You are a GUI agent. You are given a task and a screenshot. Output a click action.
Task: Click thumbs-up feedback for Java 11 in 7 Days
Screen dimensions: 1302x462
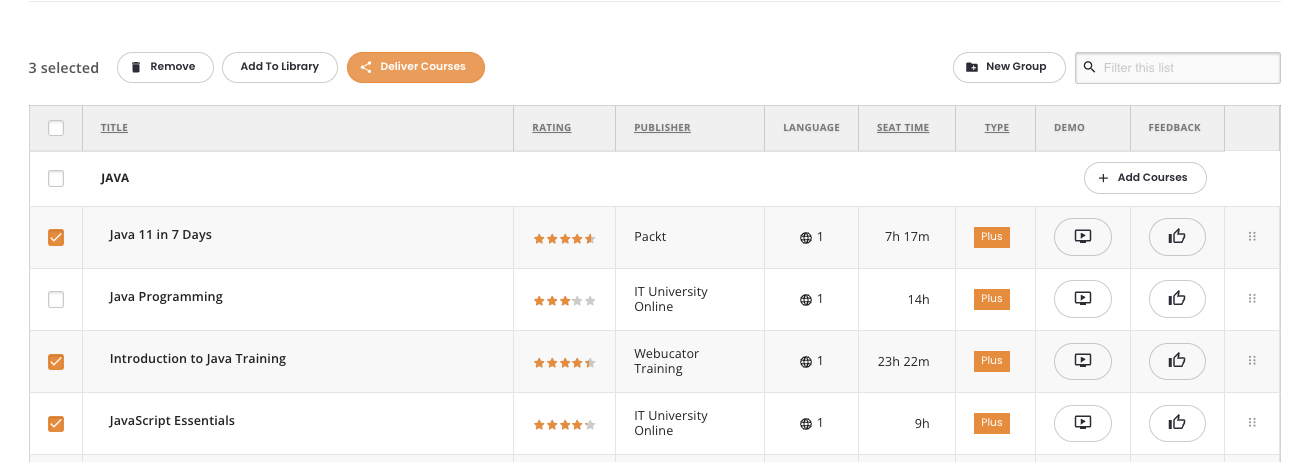coord(1177,237)
